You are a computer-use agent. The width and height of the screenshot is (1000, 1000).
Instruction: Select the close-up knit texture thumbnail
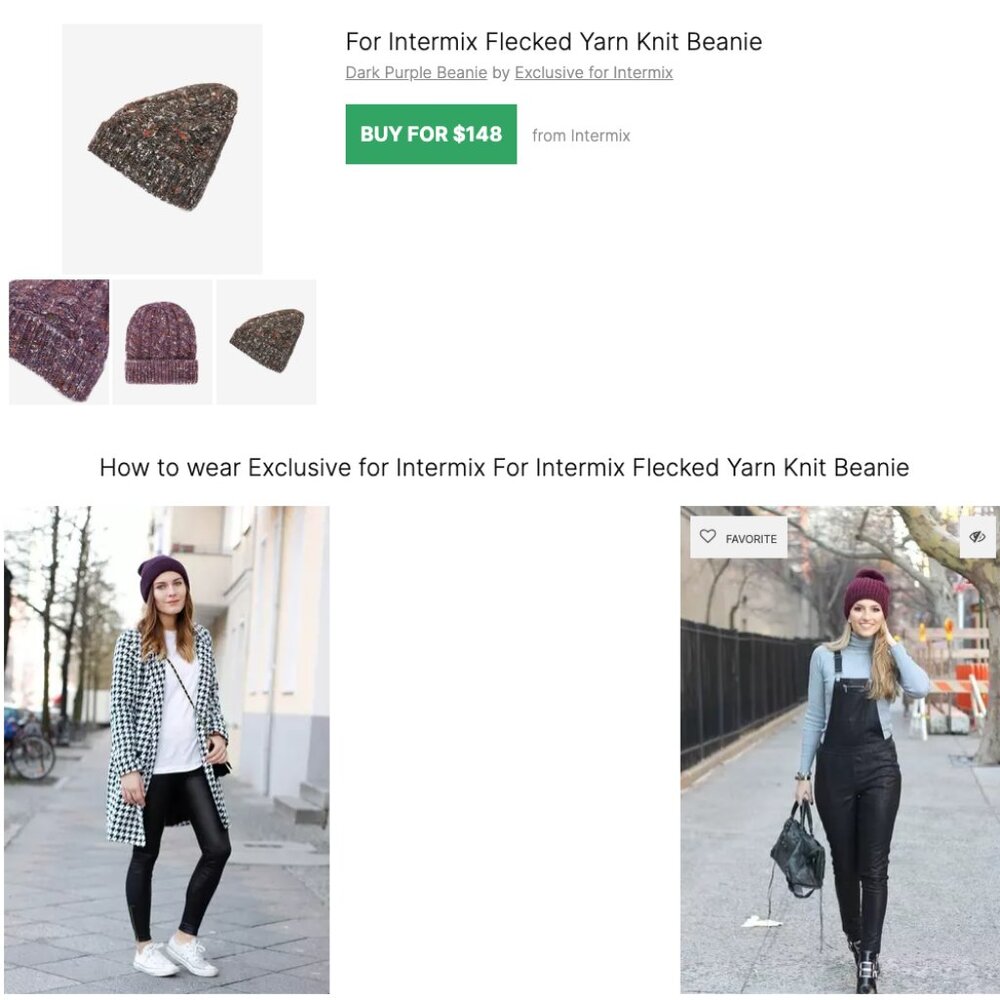coord(59,341)
